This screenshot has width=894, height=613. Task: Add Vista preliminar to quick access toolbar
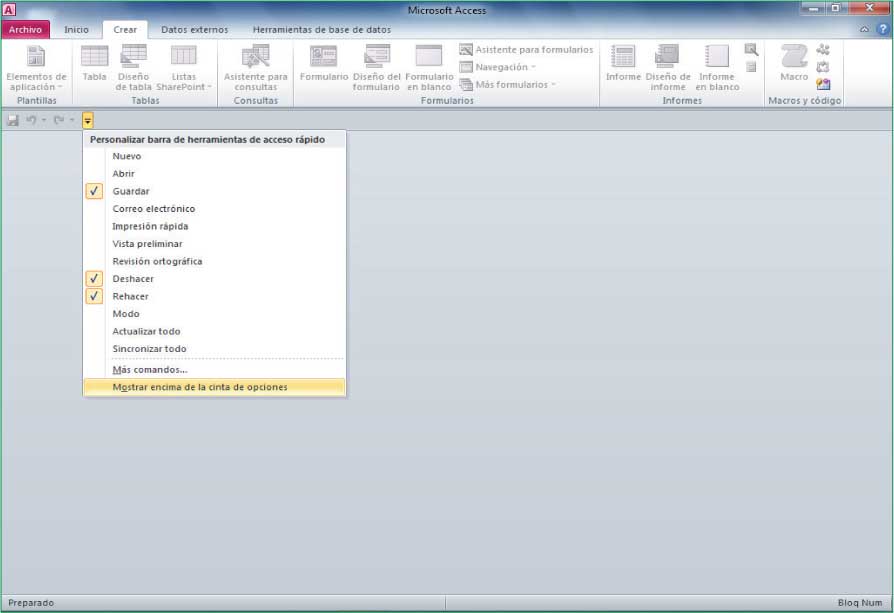coord(147,244)
